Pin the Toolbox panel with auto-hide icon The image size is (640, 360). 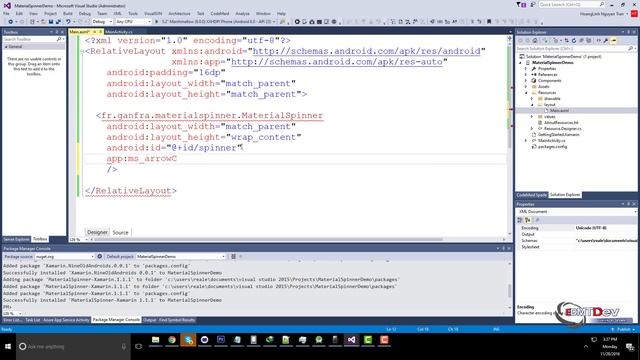(x=57, y=32)
